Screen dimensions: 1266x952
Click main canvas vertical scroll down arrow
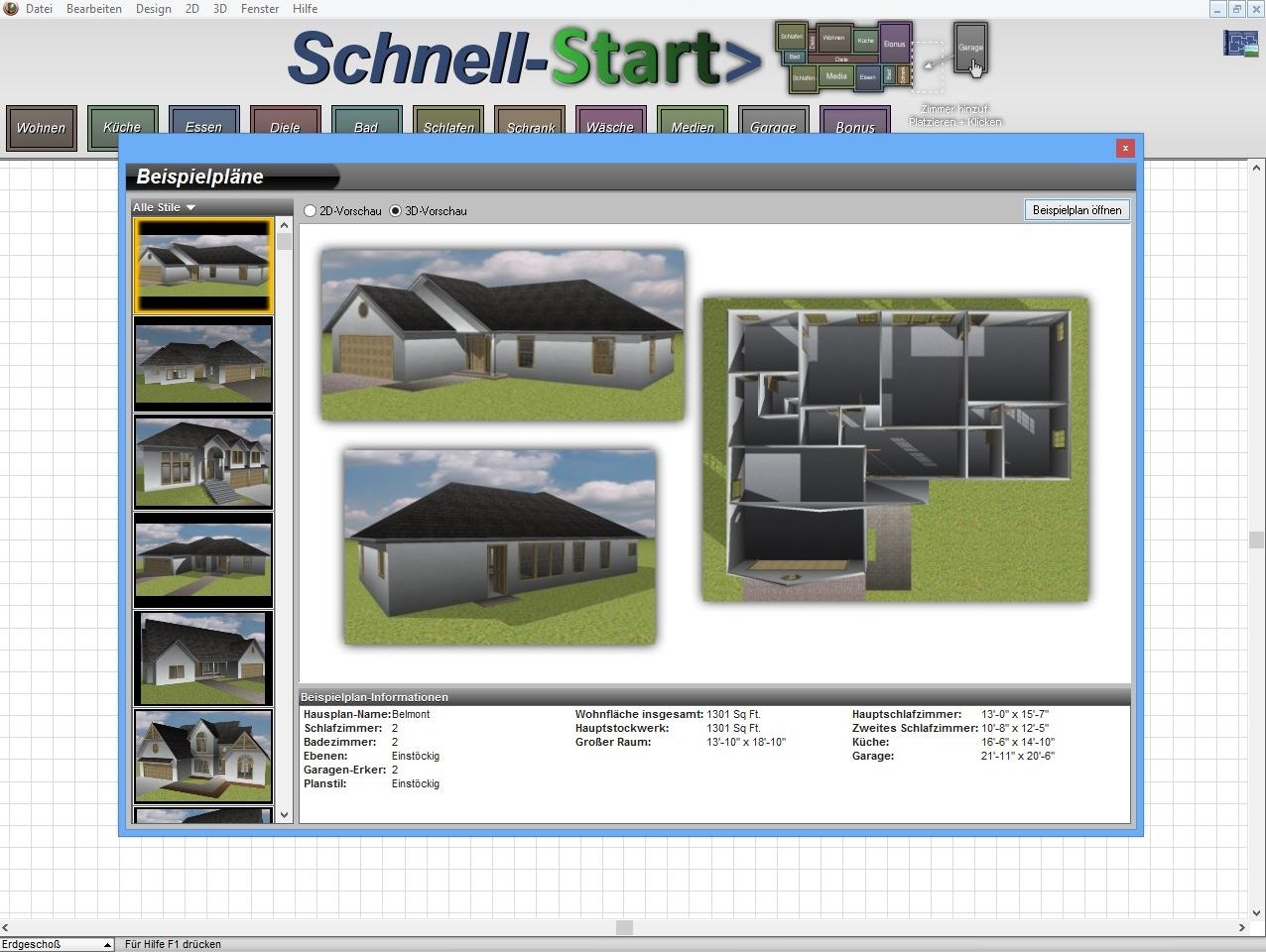pos(1257,912)
